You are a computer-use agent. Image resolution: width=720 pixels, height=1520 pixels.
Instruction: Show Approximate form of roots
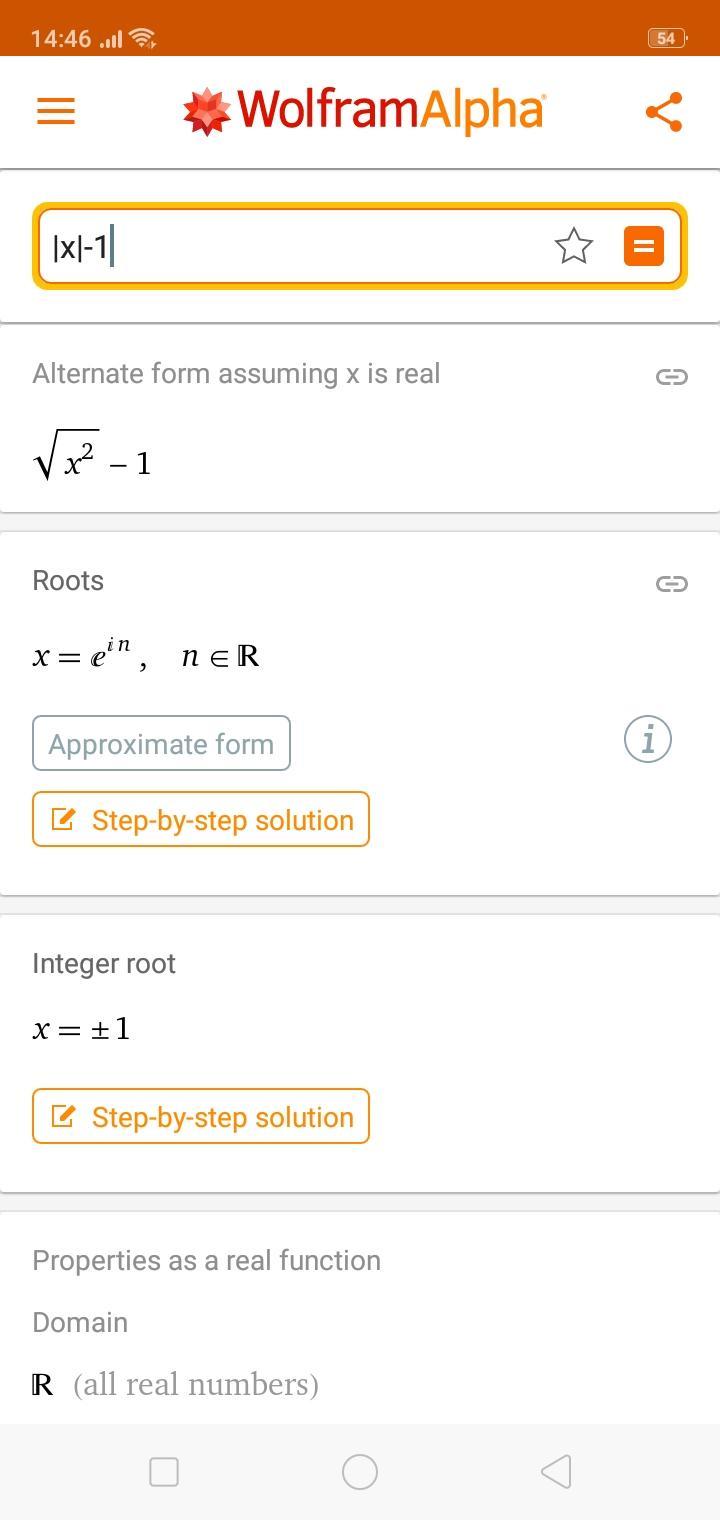coord(161,743)
